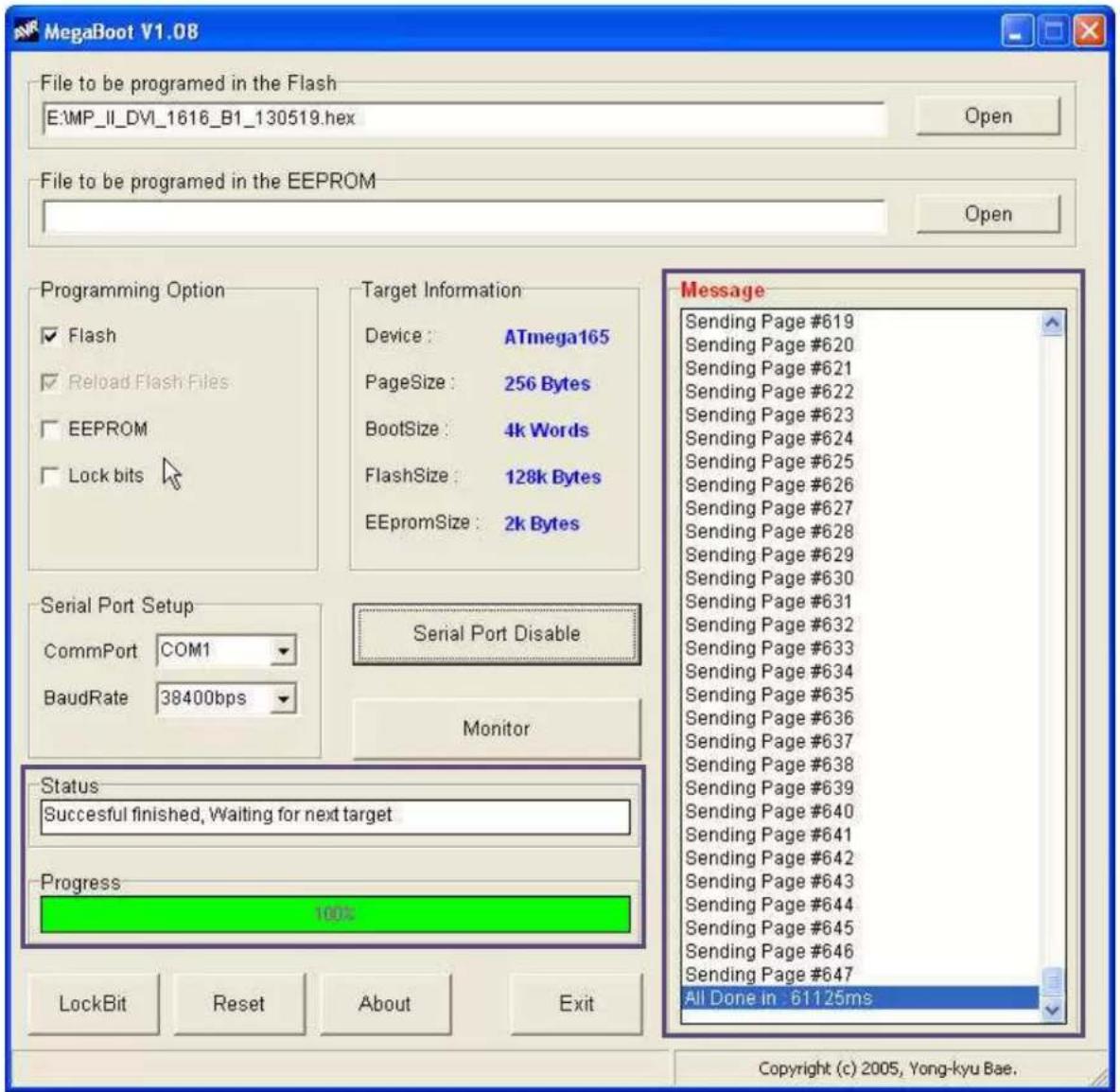Image resolution: width=1120 pixels, height=1092 pixels.
Task: Toggle the Reload Flash Files checkbox
Action: pos(50,382)
